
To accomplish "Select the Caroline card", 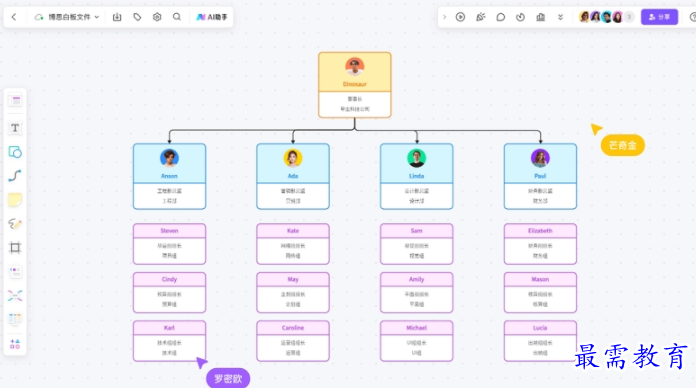I will pyautogui.click(x=293, y=341).
